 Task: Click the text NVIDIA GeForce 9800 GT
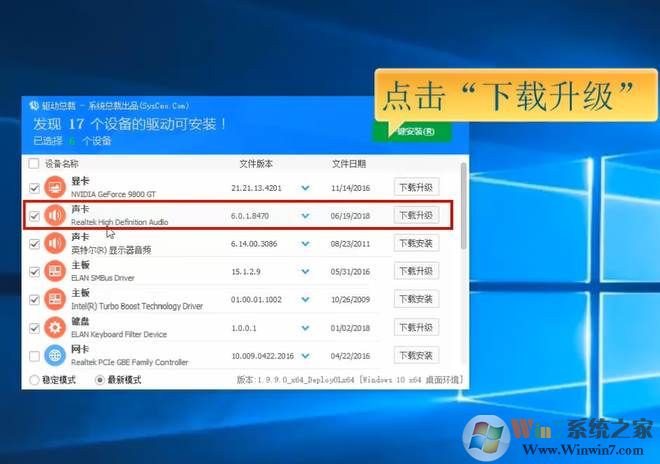113,194
